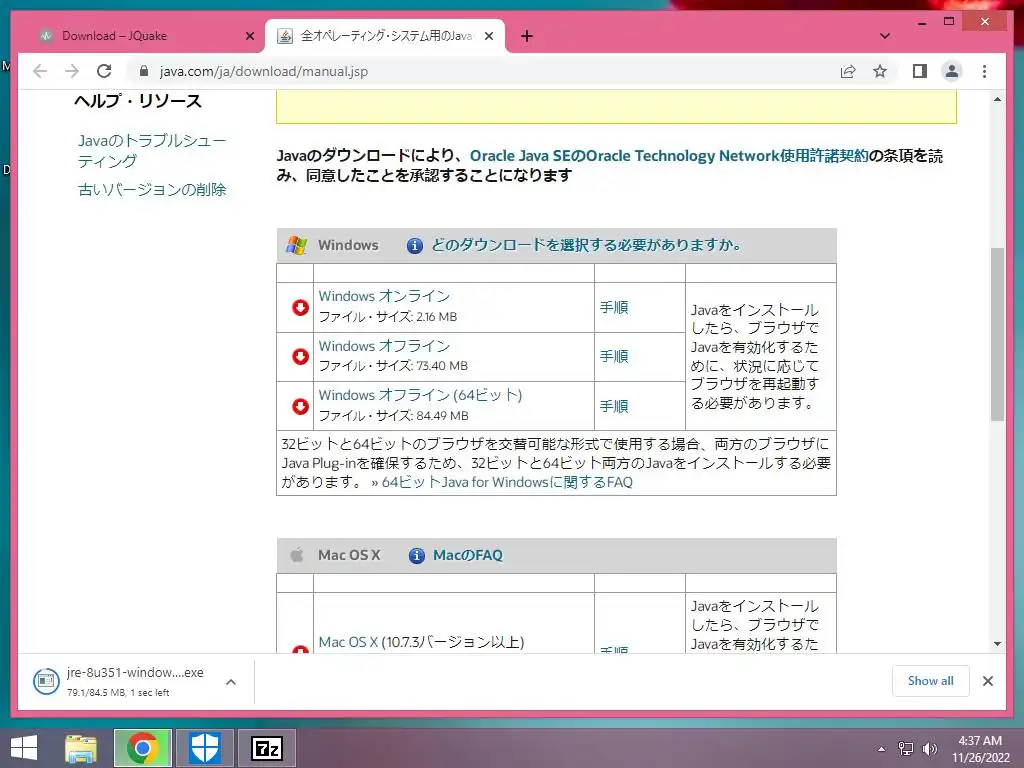Open 古いバージョンの削除 sidebar link

[152, 189]
